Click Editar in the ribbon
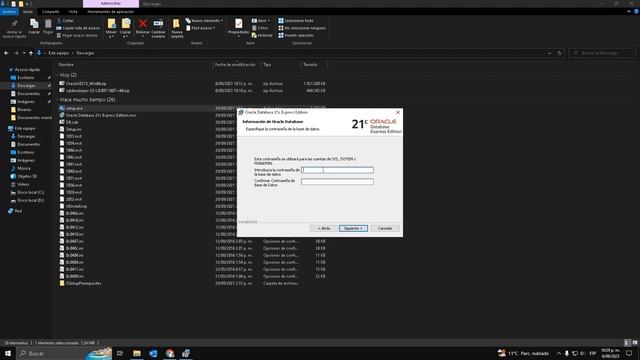640x360 pixels. (x=260, y=28)
